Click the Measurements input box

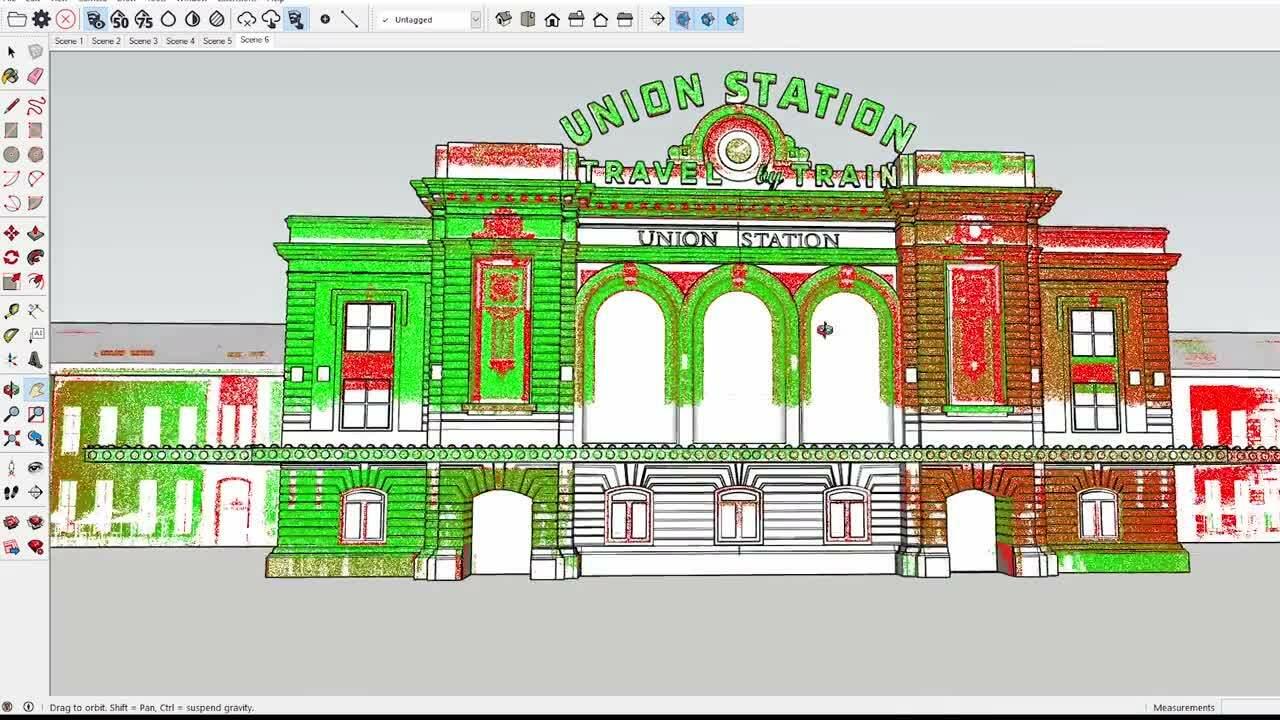pyautogui.click(x=1250, y=707)
